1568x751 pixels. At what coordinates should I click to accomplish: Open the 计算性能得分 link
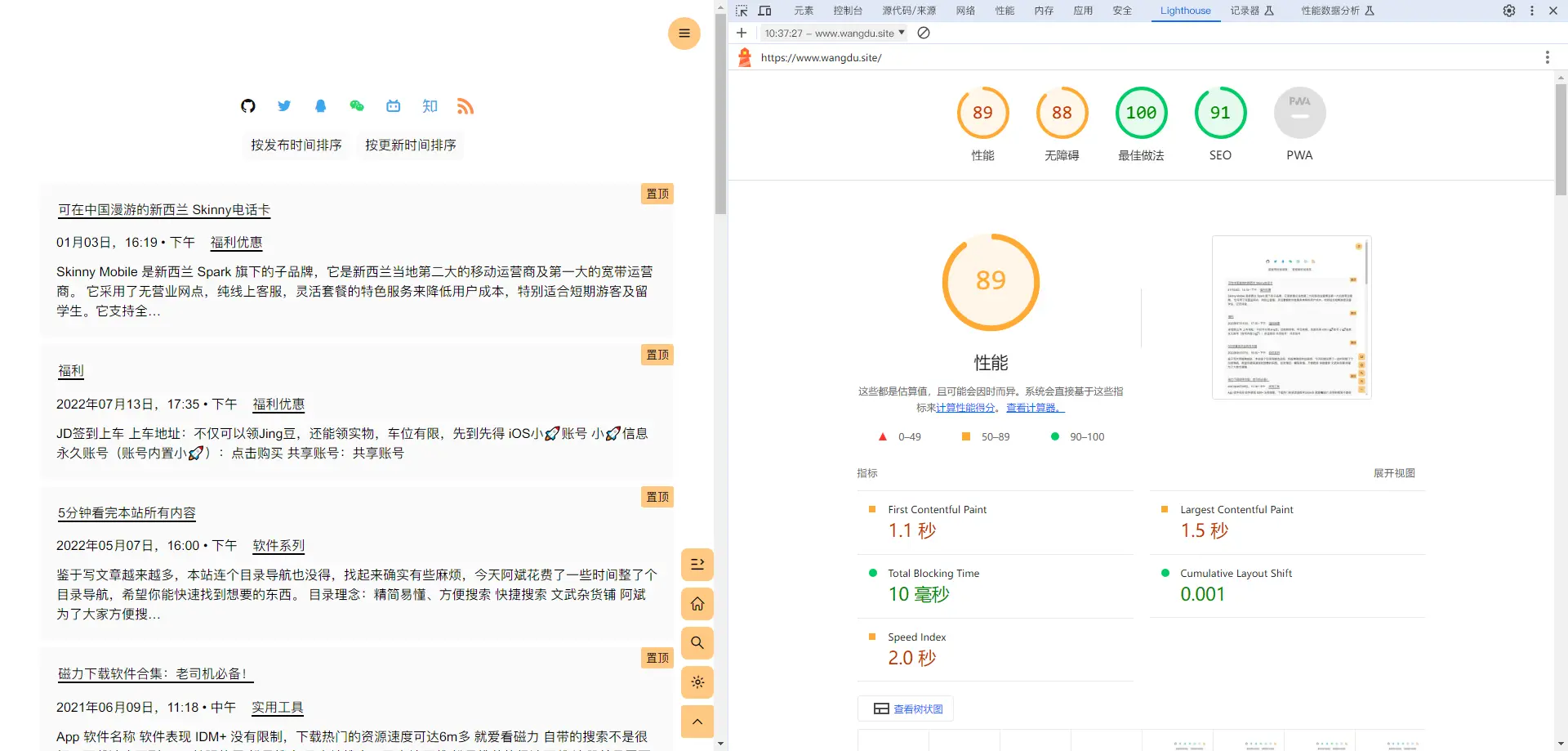tap(965, 408)
